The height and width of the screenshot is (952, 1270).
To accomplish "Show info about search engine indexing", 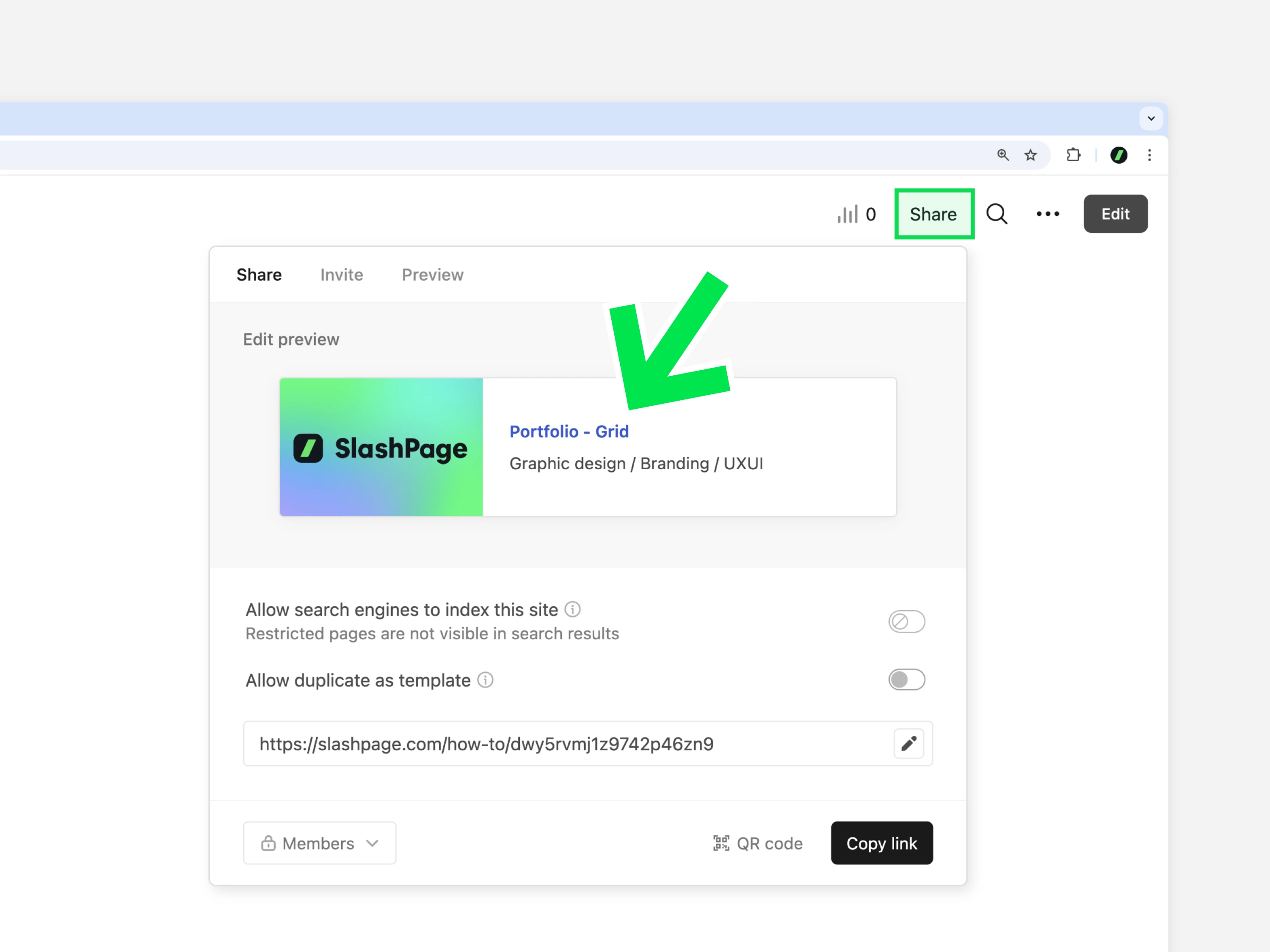I will click(572, 609).
